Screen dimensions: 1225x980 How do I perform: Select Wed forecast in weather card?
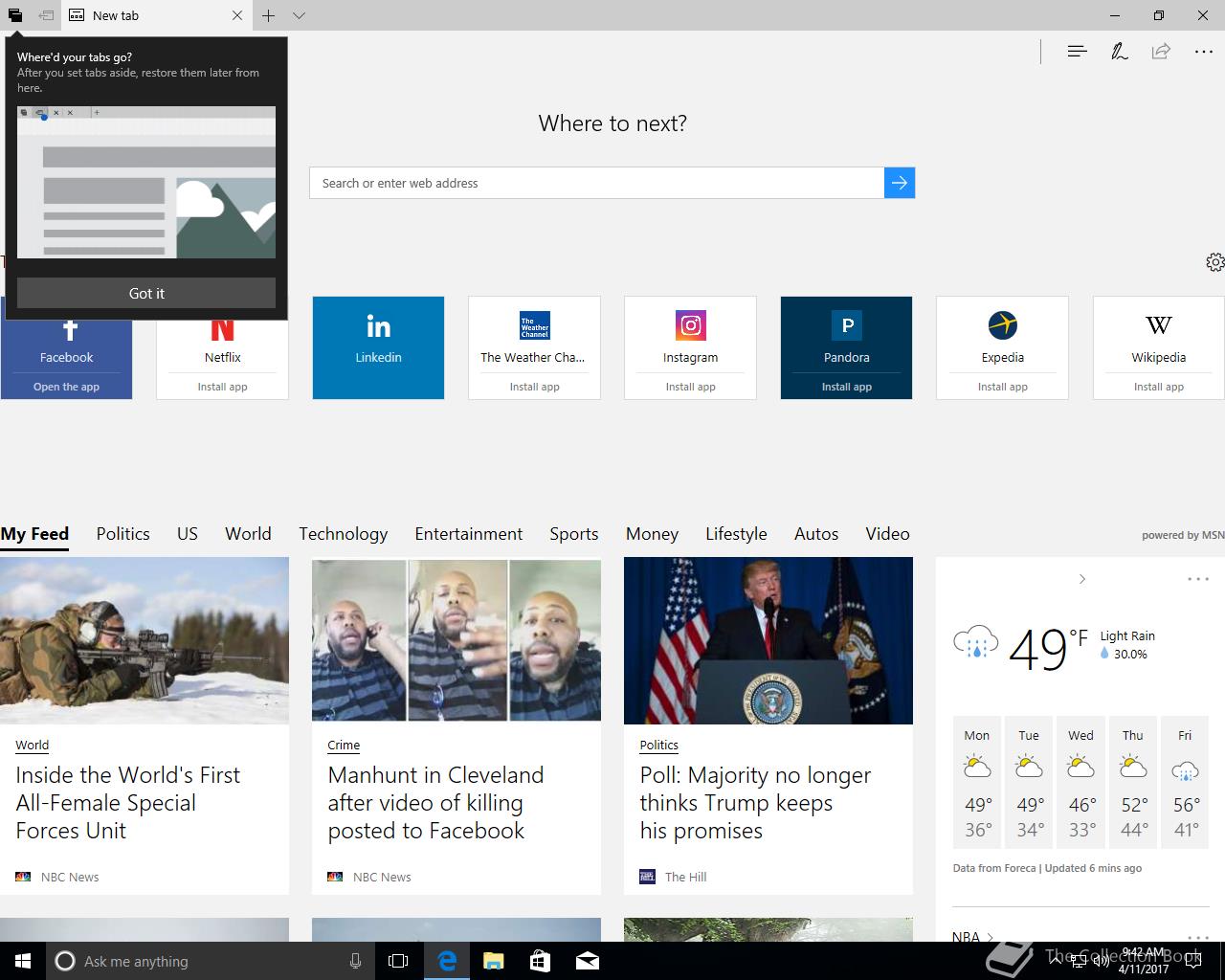tap(1080, 782)
